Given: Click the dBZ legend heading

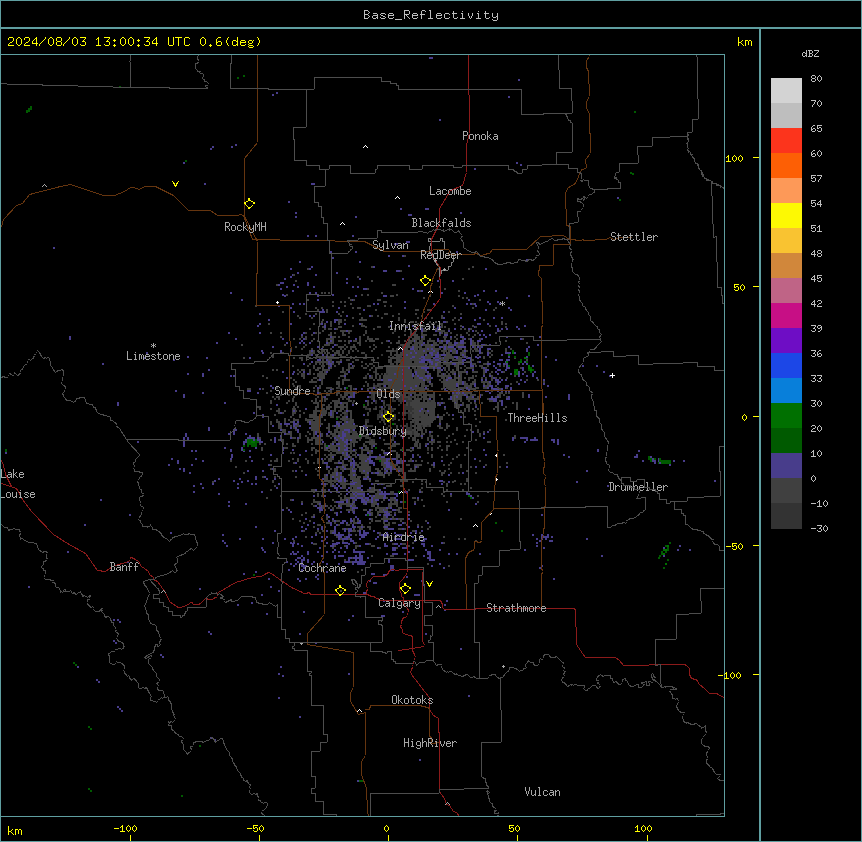Looking at the screenshot, I should (x=810, y=53).
